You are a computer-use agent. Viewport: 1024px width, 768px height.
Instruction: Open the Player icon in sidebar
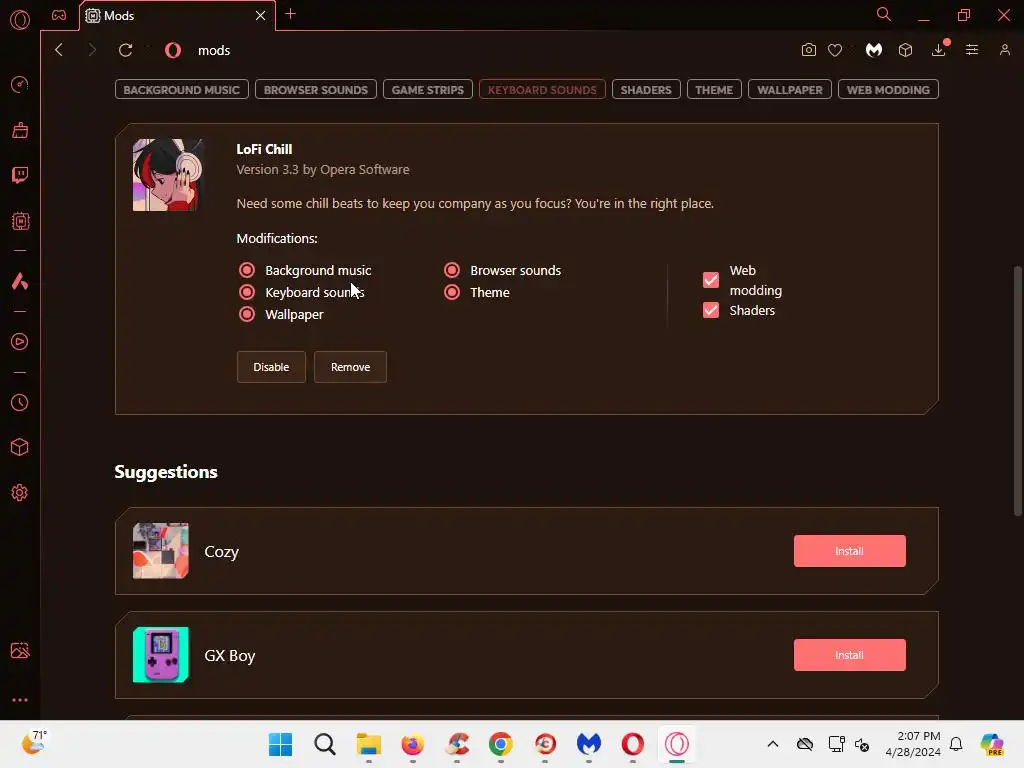[20, 342]
